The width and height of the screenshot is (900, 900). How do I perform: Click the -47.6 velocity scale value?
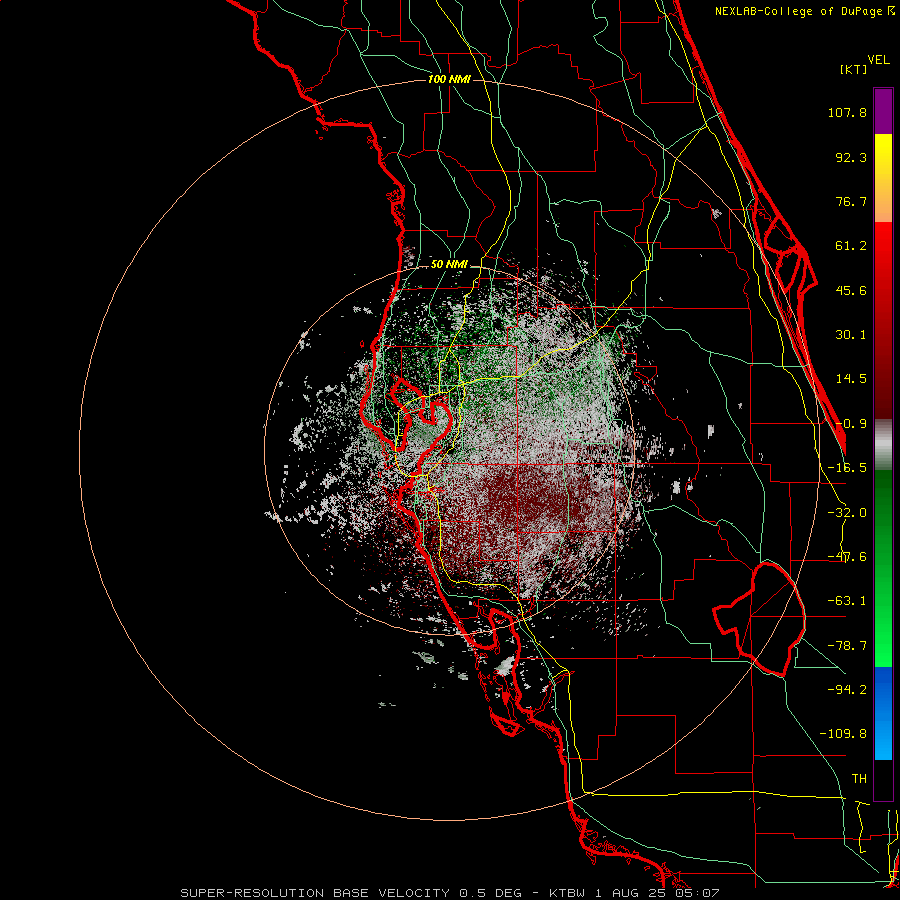(847, 557)
